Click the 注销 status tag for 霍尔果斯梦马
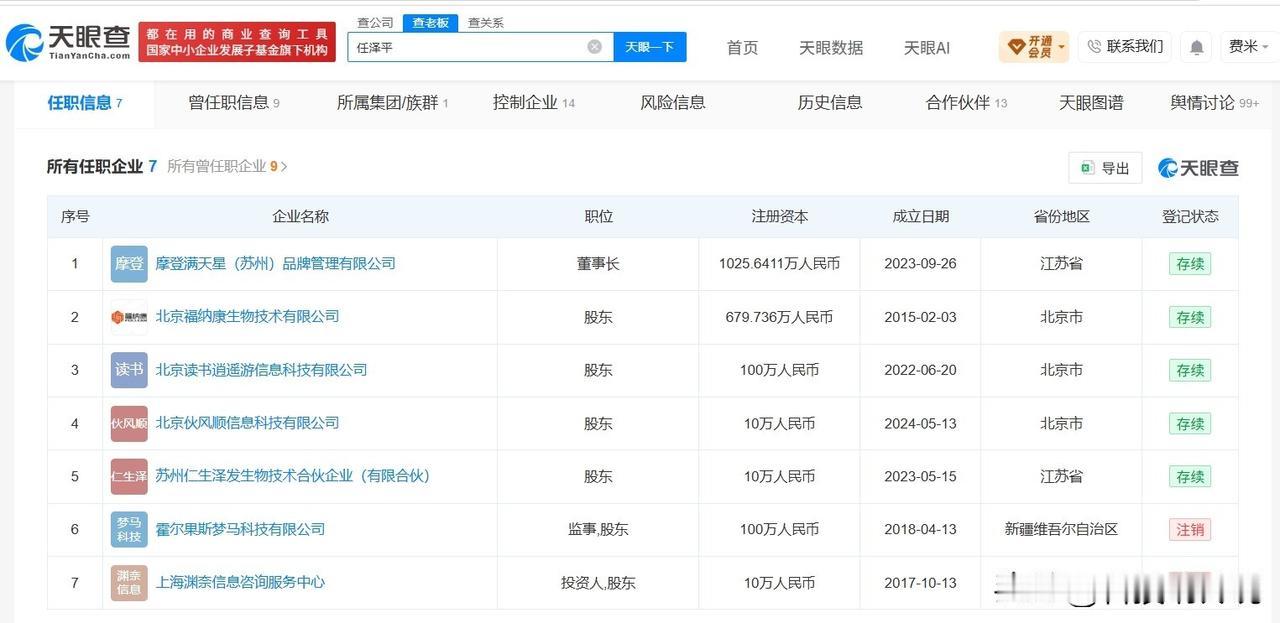Screen dimensions: 1280x623 [1190, 529]
